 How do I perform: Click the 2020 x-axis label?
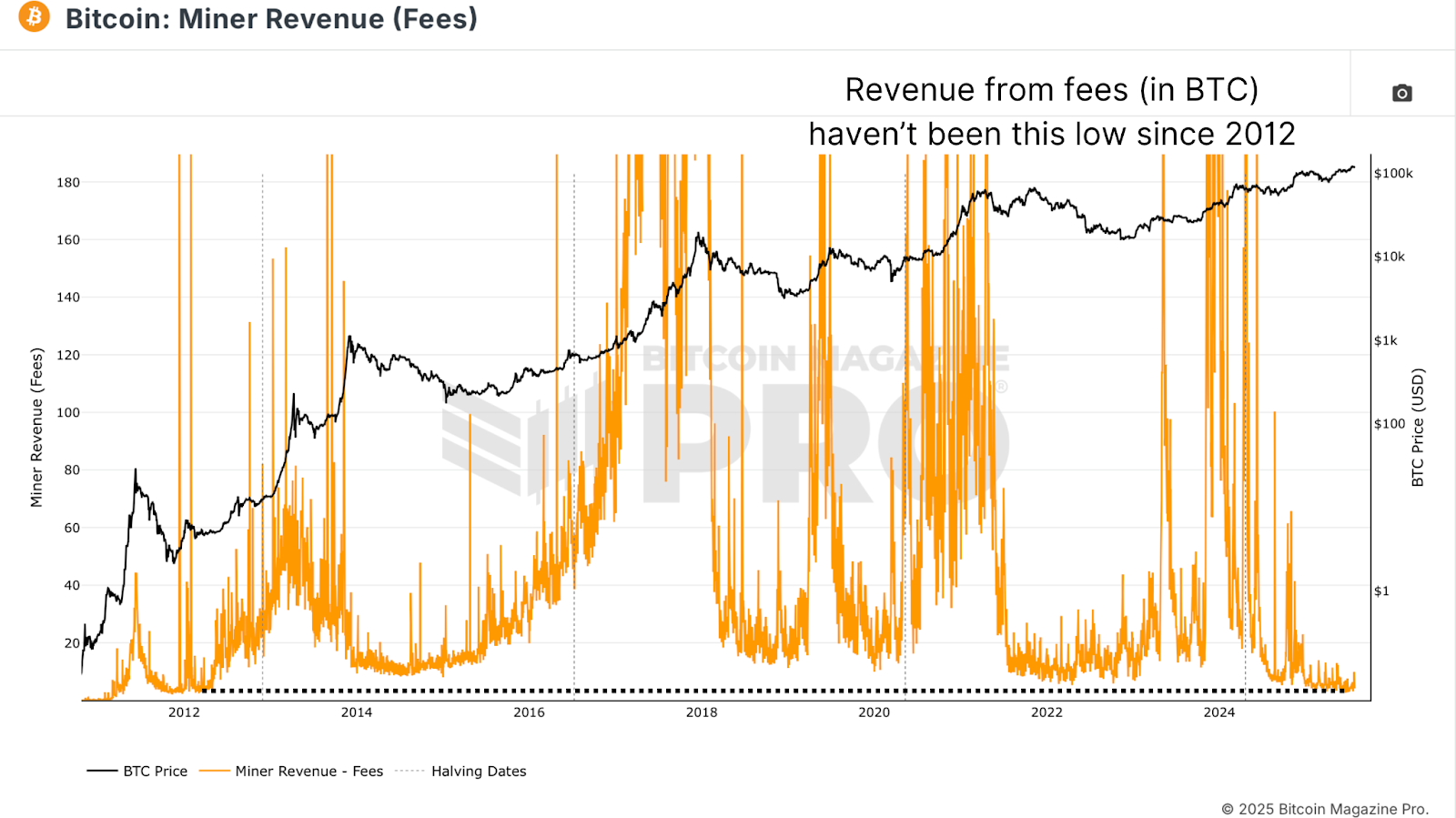coord(874,712)
